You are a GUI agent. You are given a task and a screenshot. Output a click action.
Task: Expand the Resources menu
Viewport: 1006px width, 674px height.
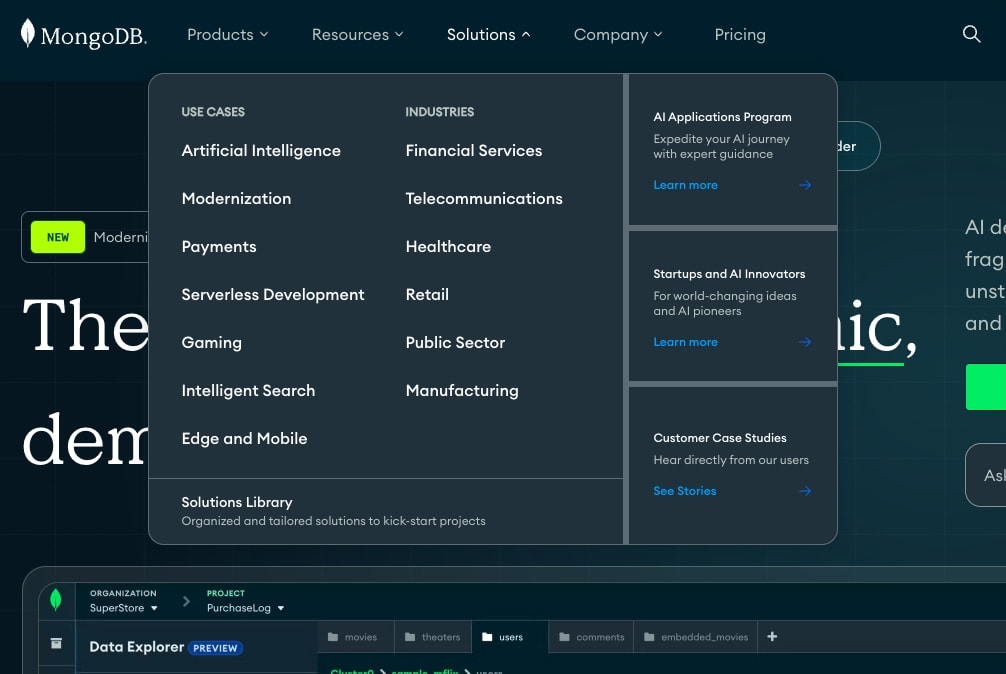point(357,35)
